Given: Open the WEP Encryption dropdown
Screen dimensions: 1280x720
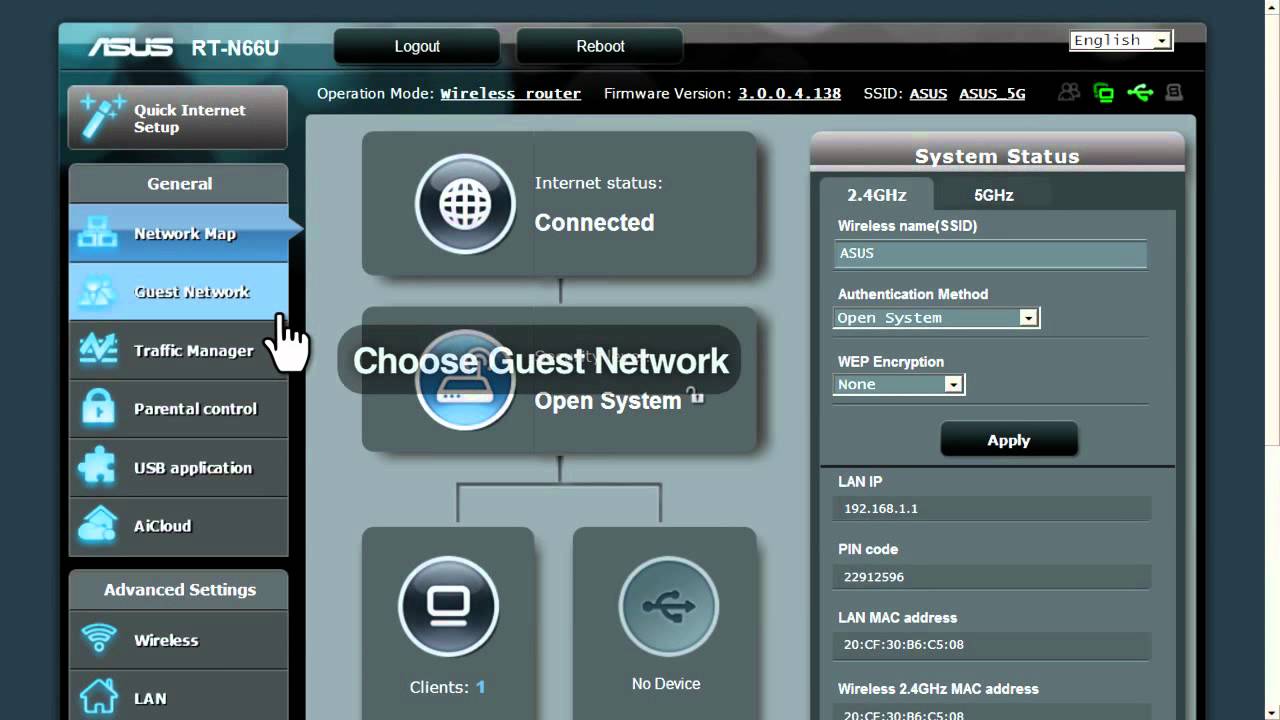Looking at the screenshot, I should coord(898,384).
